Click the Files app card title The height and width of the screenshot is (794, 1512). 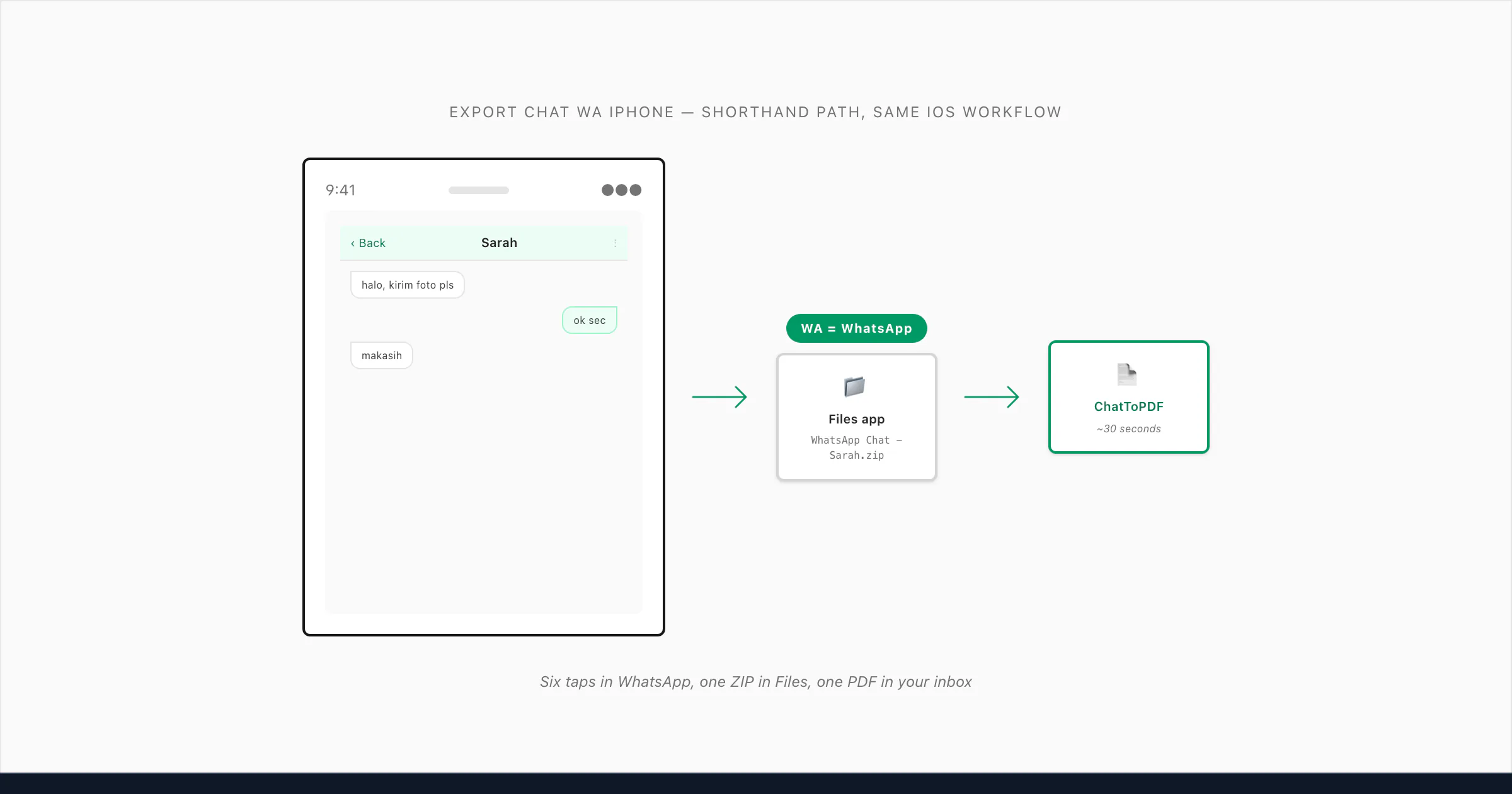point(856,419)
